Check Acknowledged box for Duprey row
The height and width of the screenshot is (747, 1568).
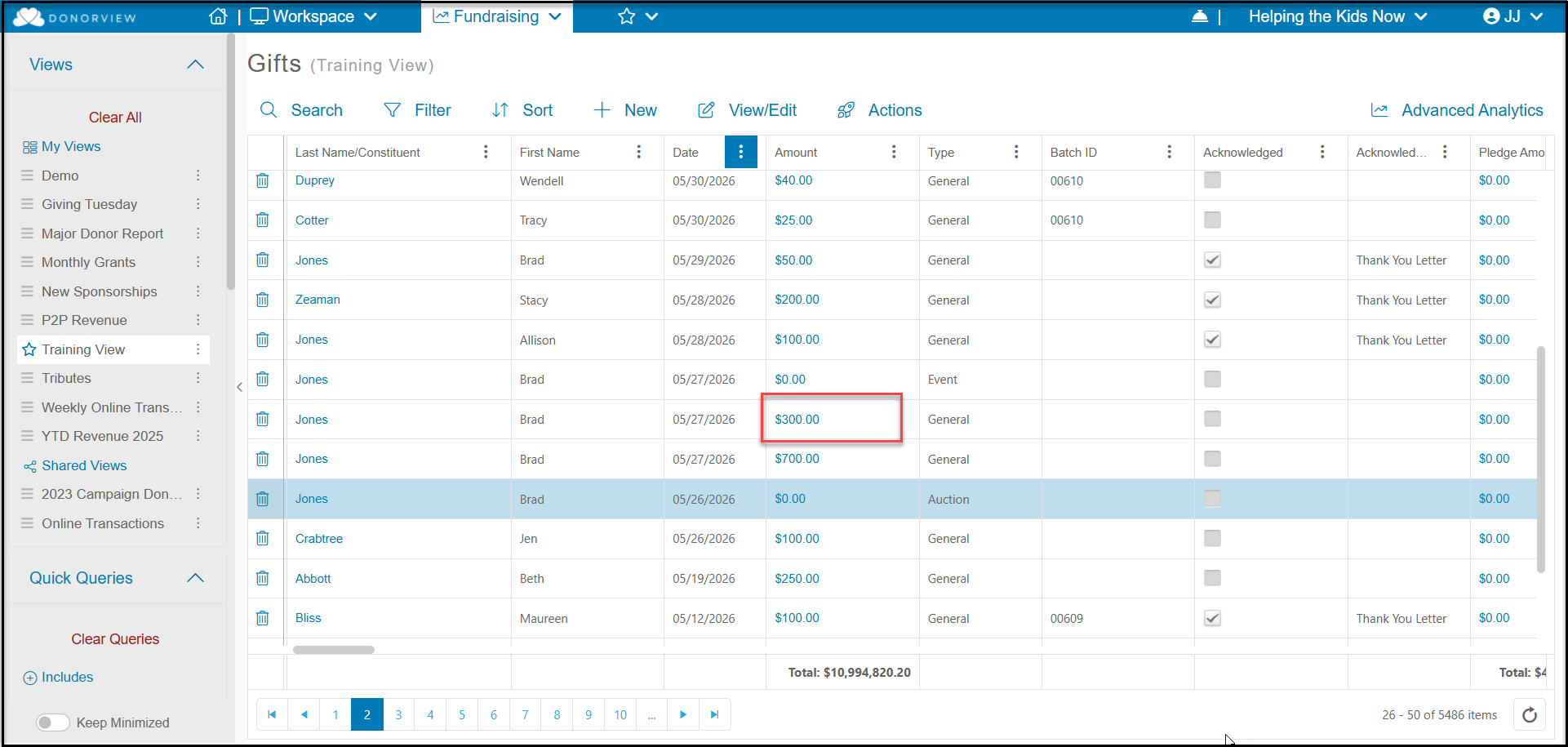click(1212, 180)
